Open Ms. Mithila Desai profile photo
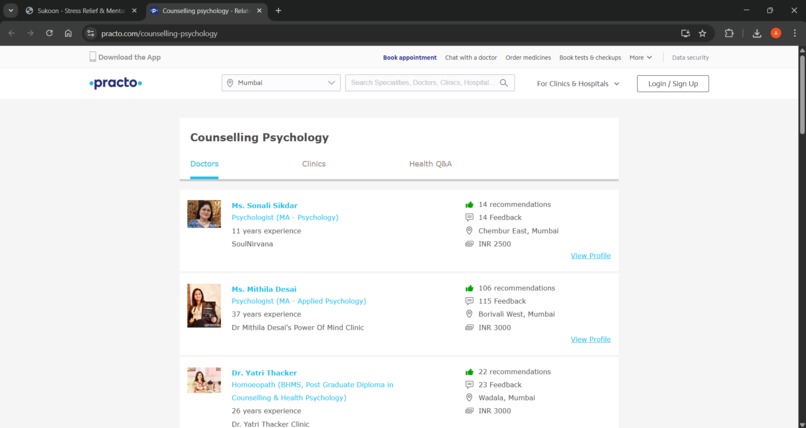 204,306
